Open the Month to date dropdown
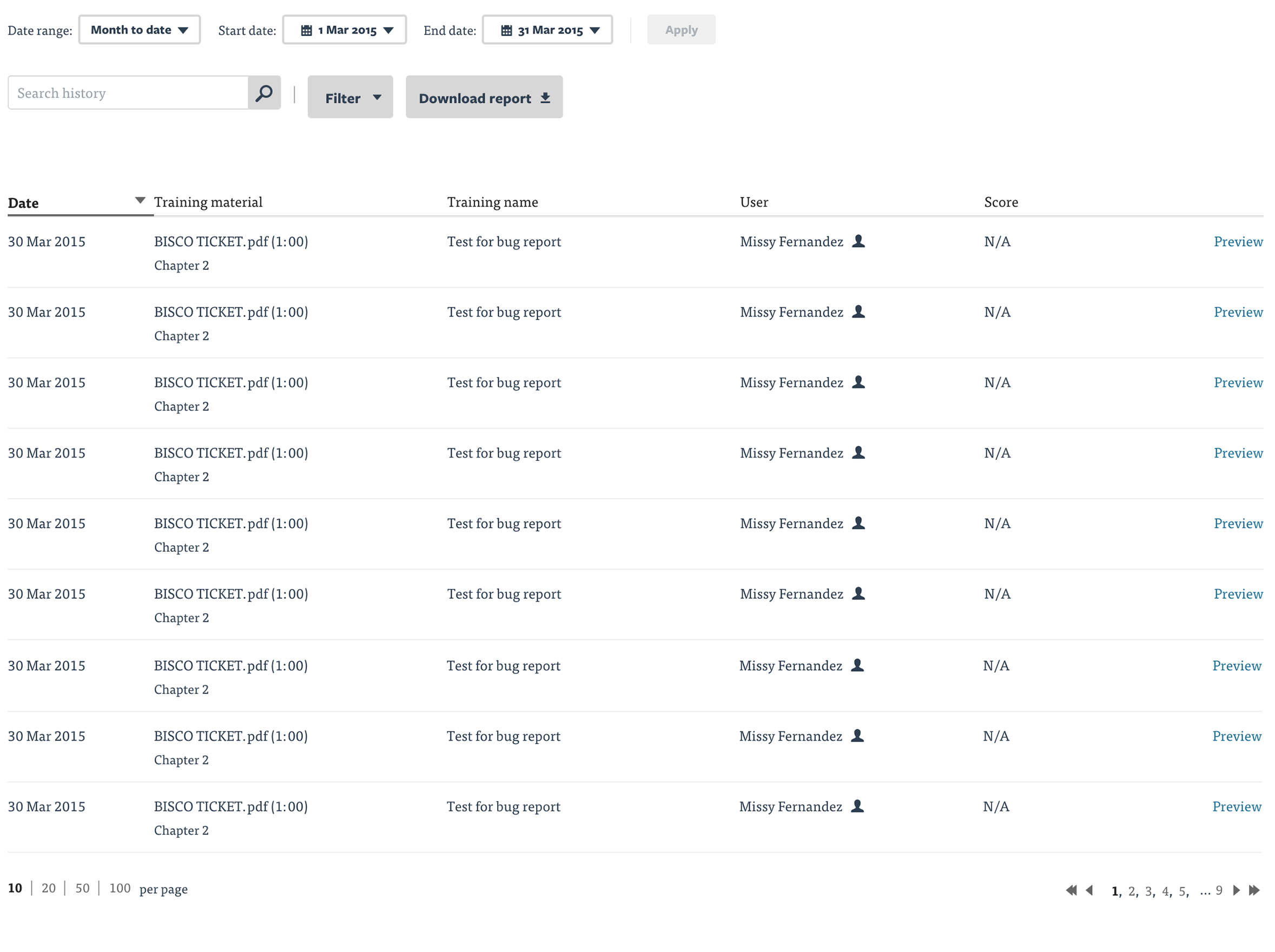This screenshot has height=952, width=1275. [139, 29]
